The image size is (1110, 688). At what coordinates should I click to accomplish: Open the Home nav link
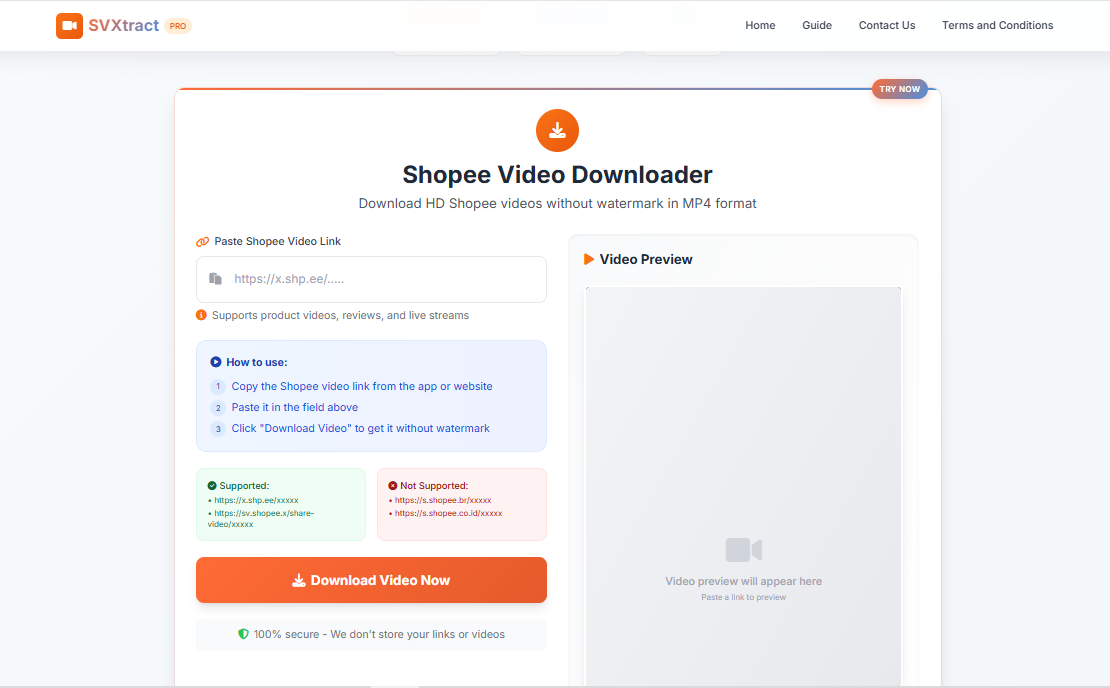[x=760, y=25]
